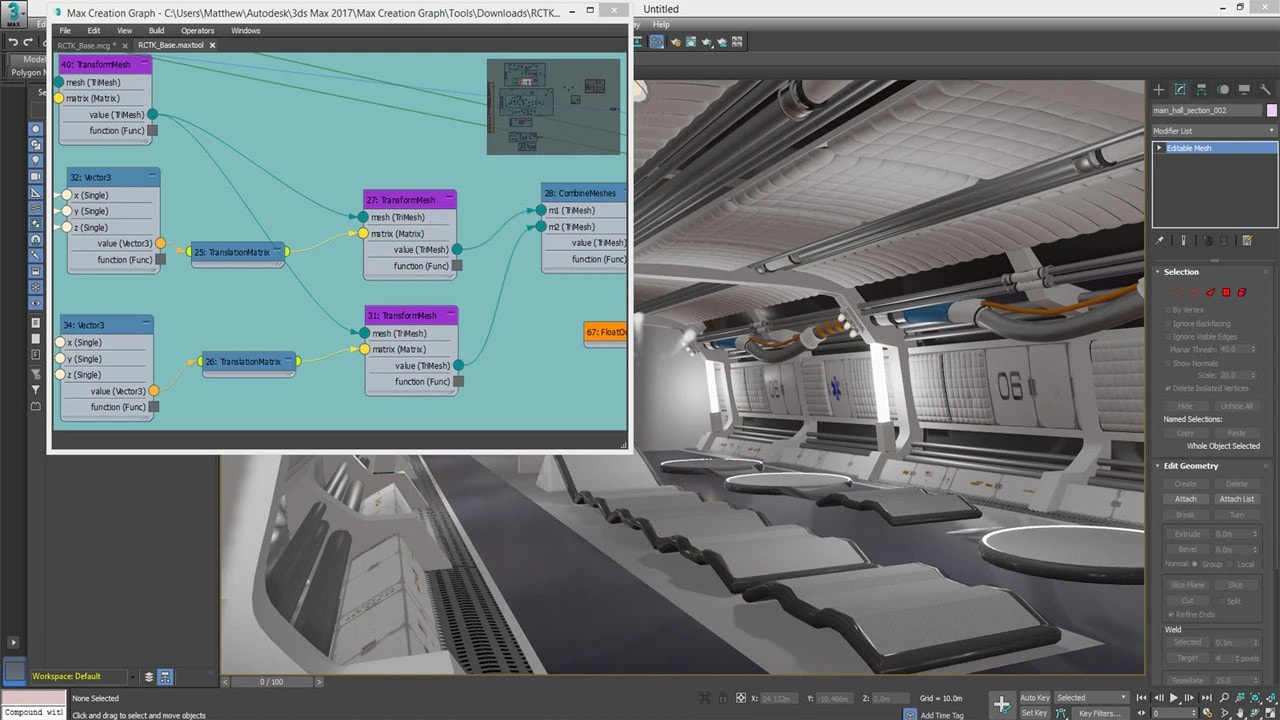Toggle Delete Isolated Vertices checkbox
This screenshot has width=1280, height=720.
coord(1168,388)
